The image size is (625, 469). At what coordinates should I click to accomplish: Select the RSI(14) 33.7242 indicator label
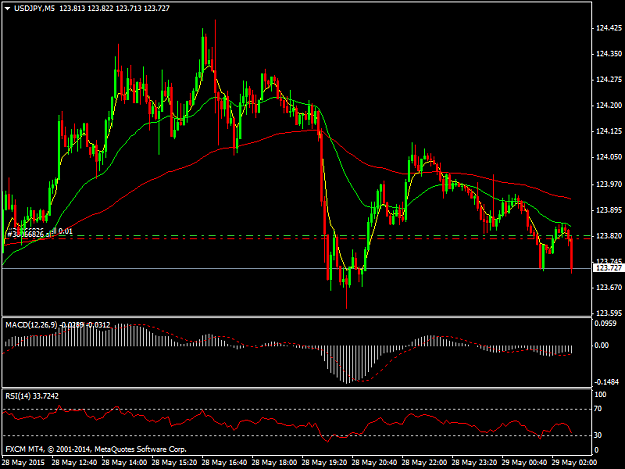tap(32, 396)
